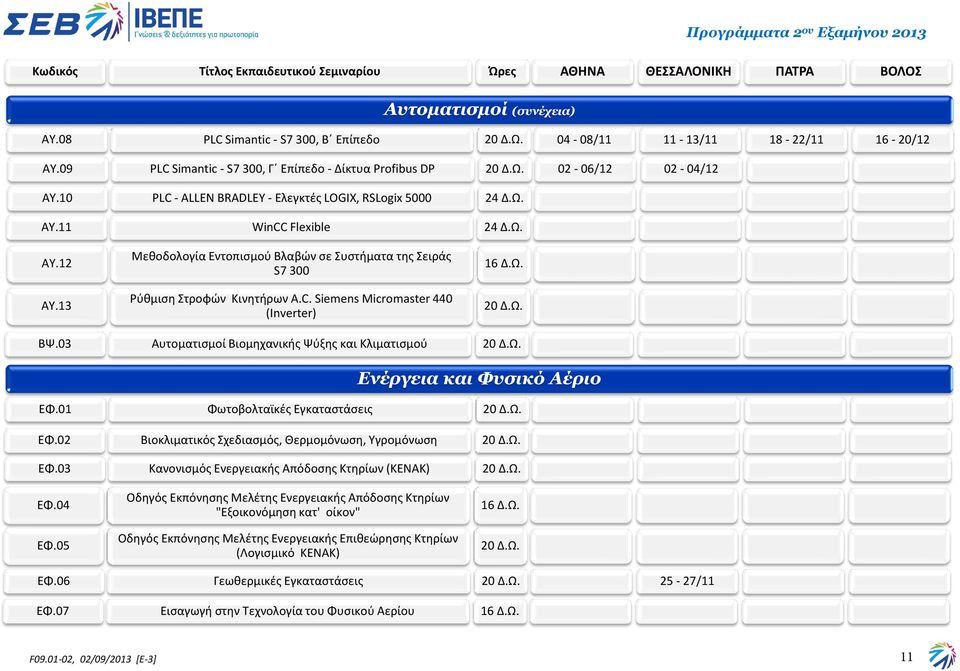This screenshot has width=960, height=671.
Task: Select code cell ΑΥ.10
Action: point(57,198)
